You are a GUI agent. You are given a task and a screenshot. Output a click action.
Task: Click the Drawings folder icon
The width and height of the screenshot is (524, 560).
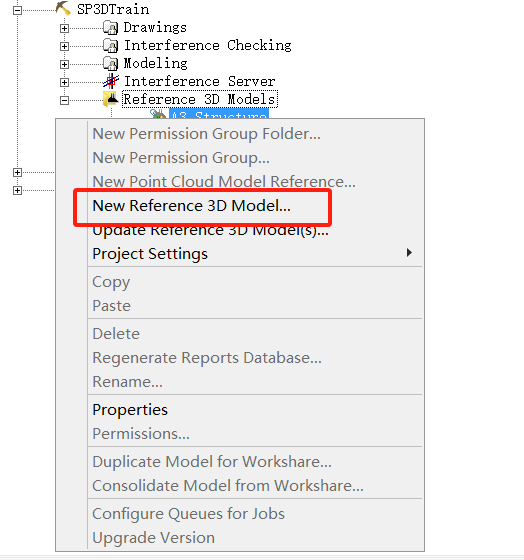[110, 27]
